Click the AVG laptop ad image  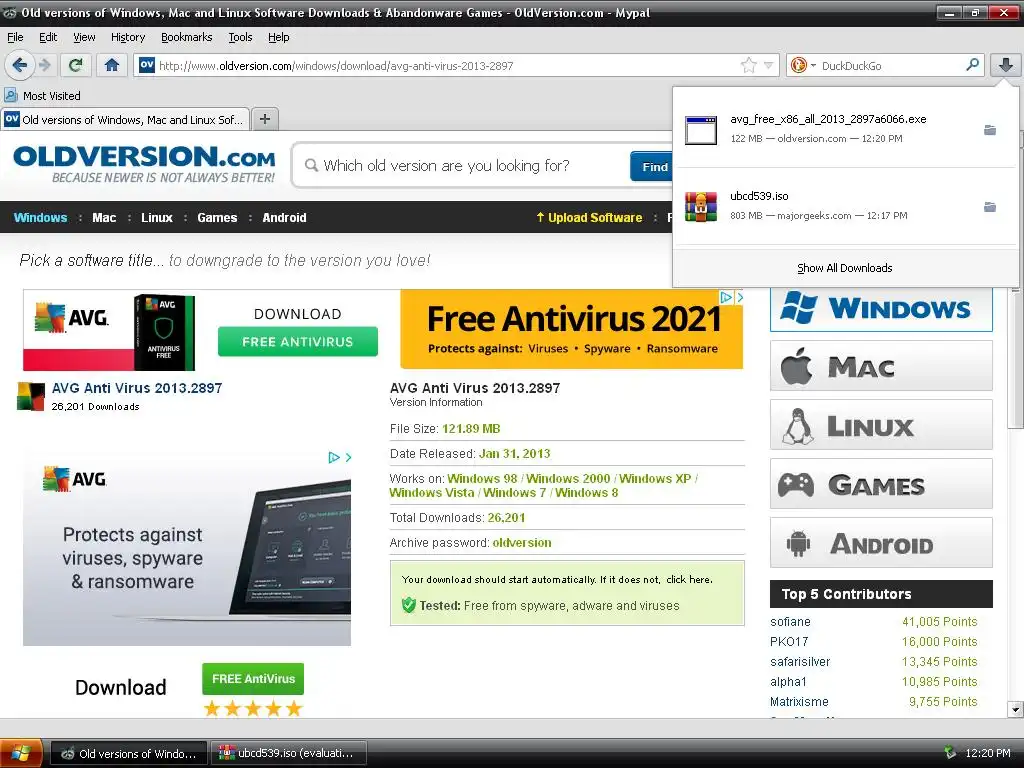point(187,547)
